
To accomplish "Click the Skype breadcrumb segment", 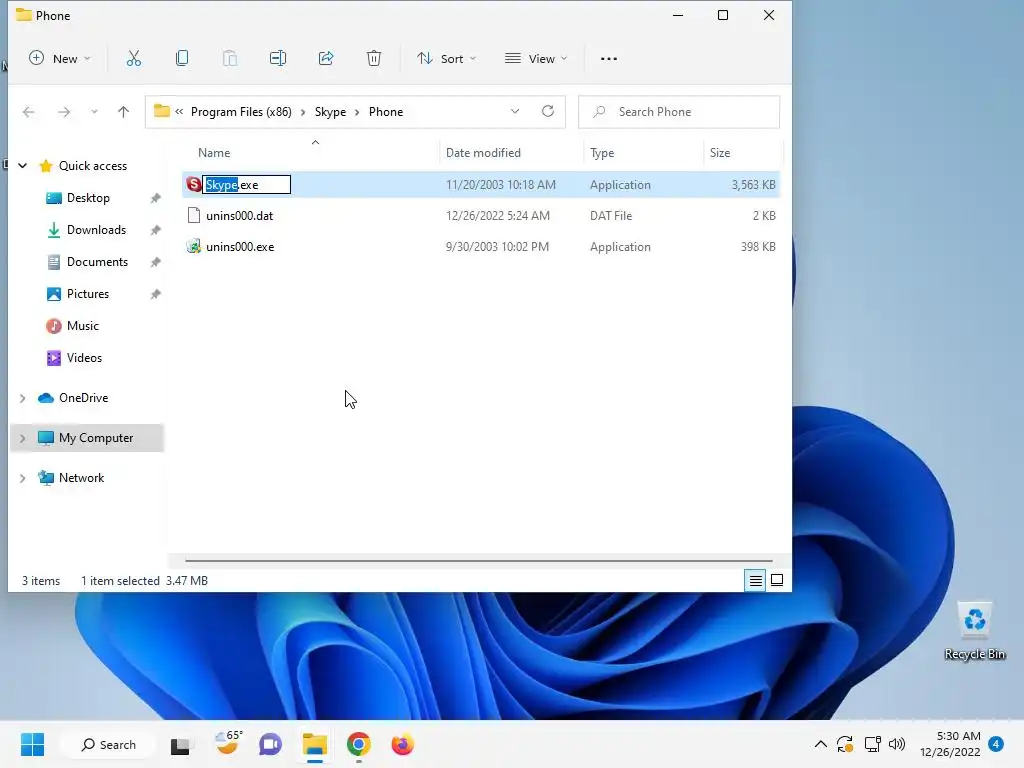I will pos(330,112).
